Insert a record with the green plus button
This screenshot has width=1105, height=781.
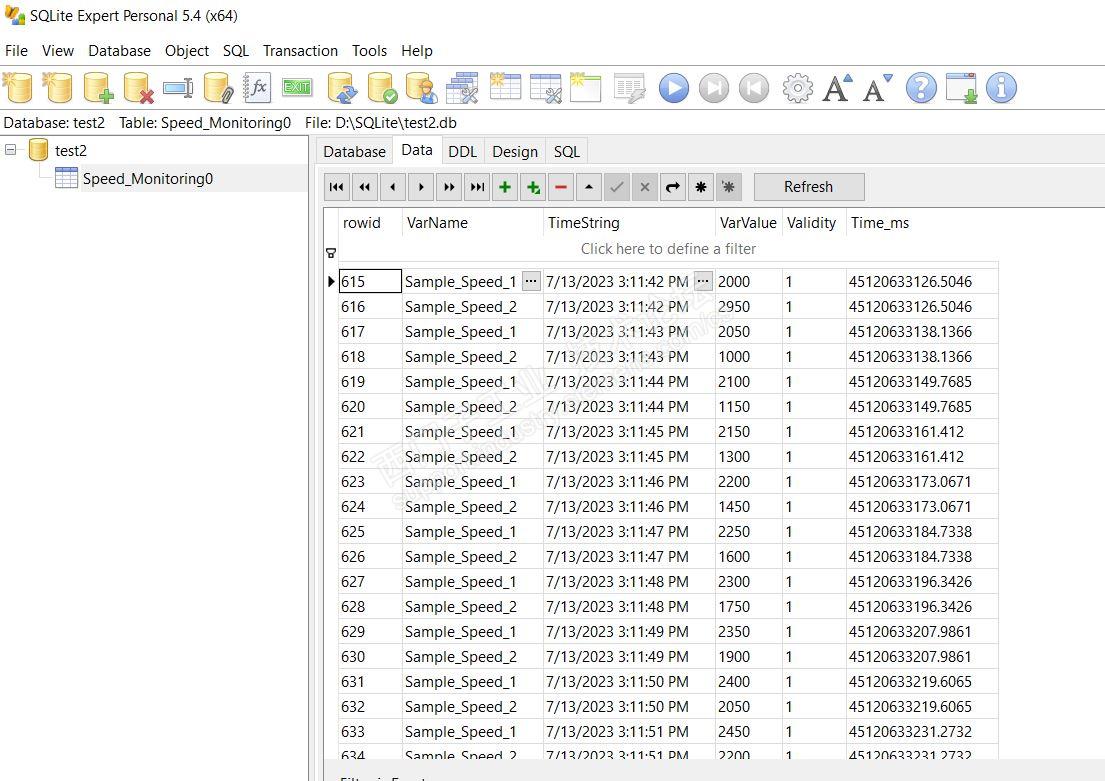point(505,187)
